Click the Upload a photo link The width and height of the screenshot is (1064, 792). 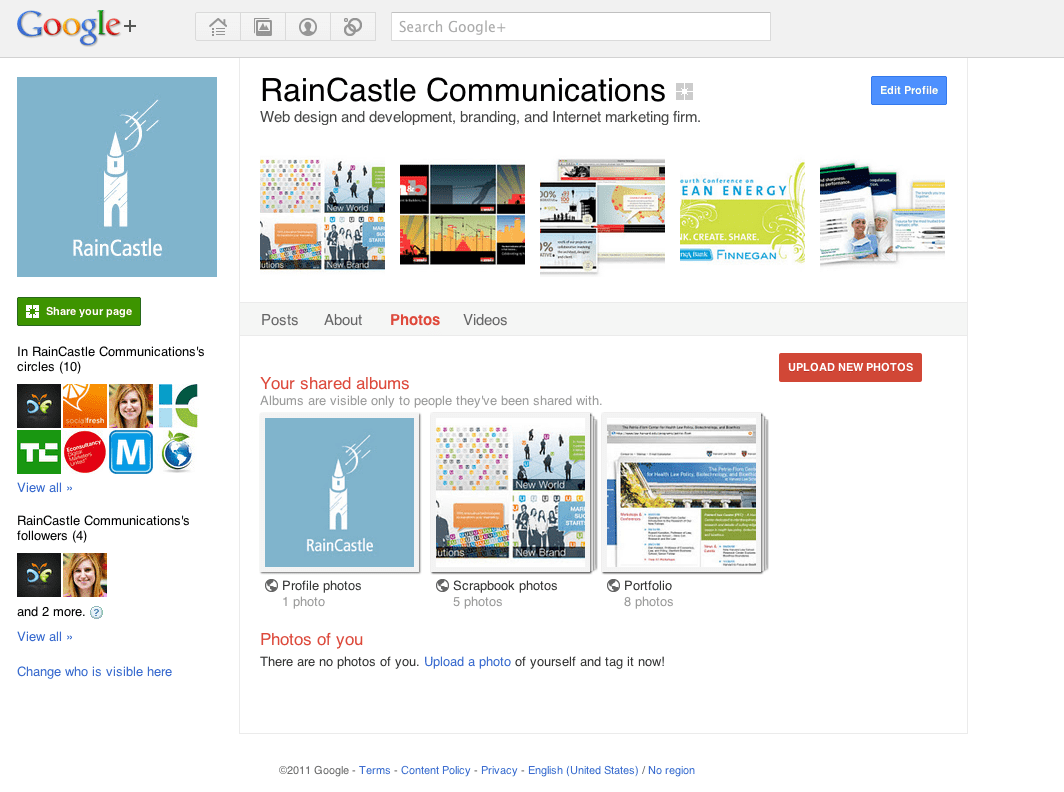point(468,662)
